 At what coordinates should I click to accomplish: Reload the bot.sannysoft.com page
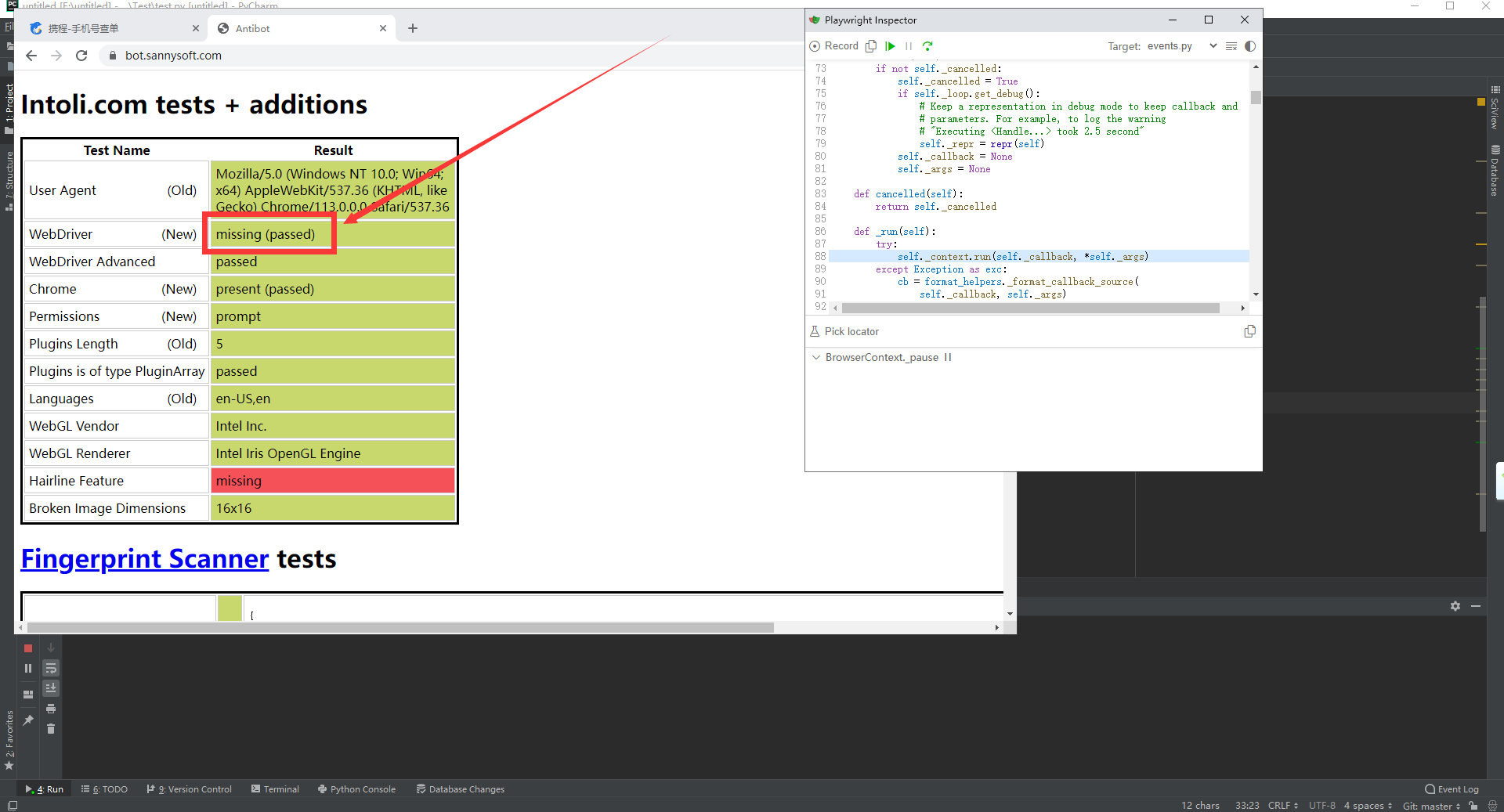click(x=81, y=56)
